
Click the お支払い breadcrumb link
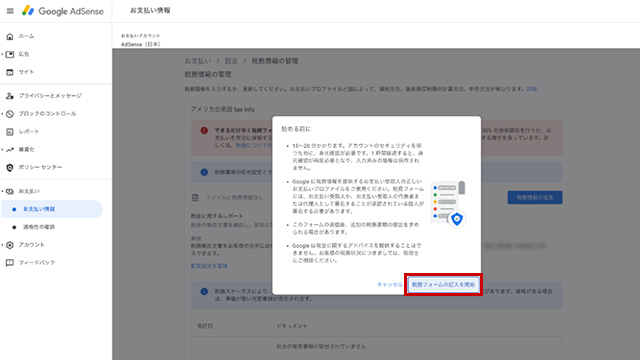click(198, 61)
